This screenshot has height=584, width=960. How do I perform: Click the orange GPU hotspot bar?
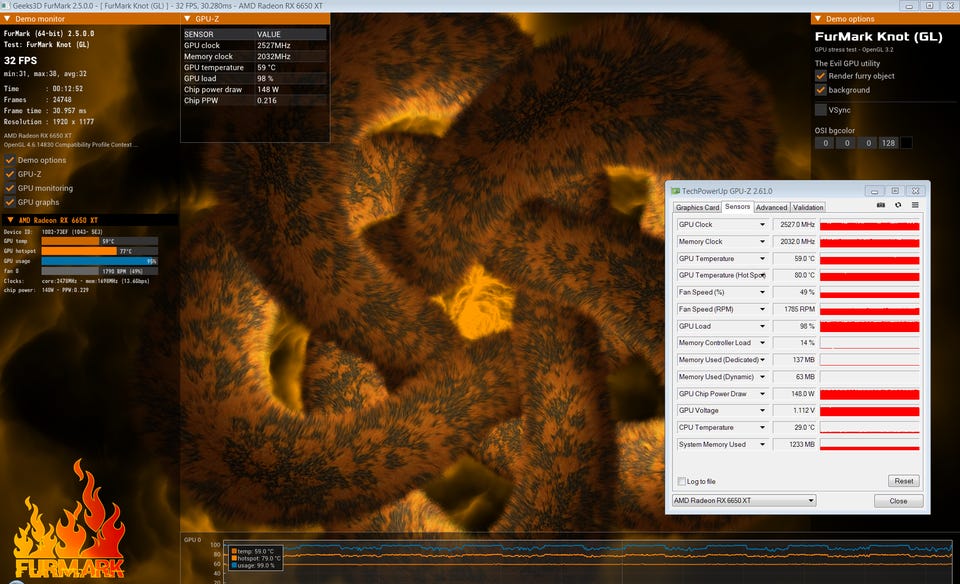(79, 251)
